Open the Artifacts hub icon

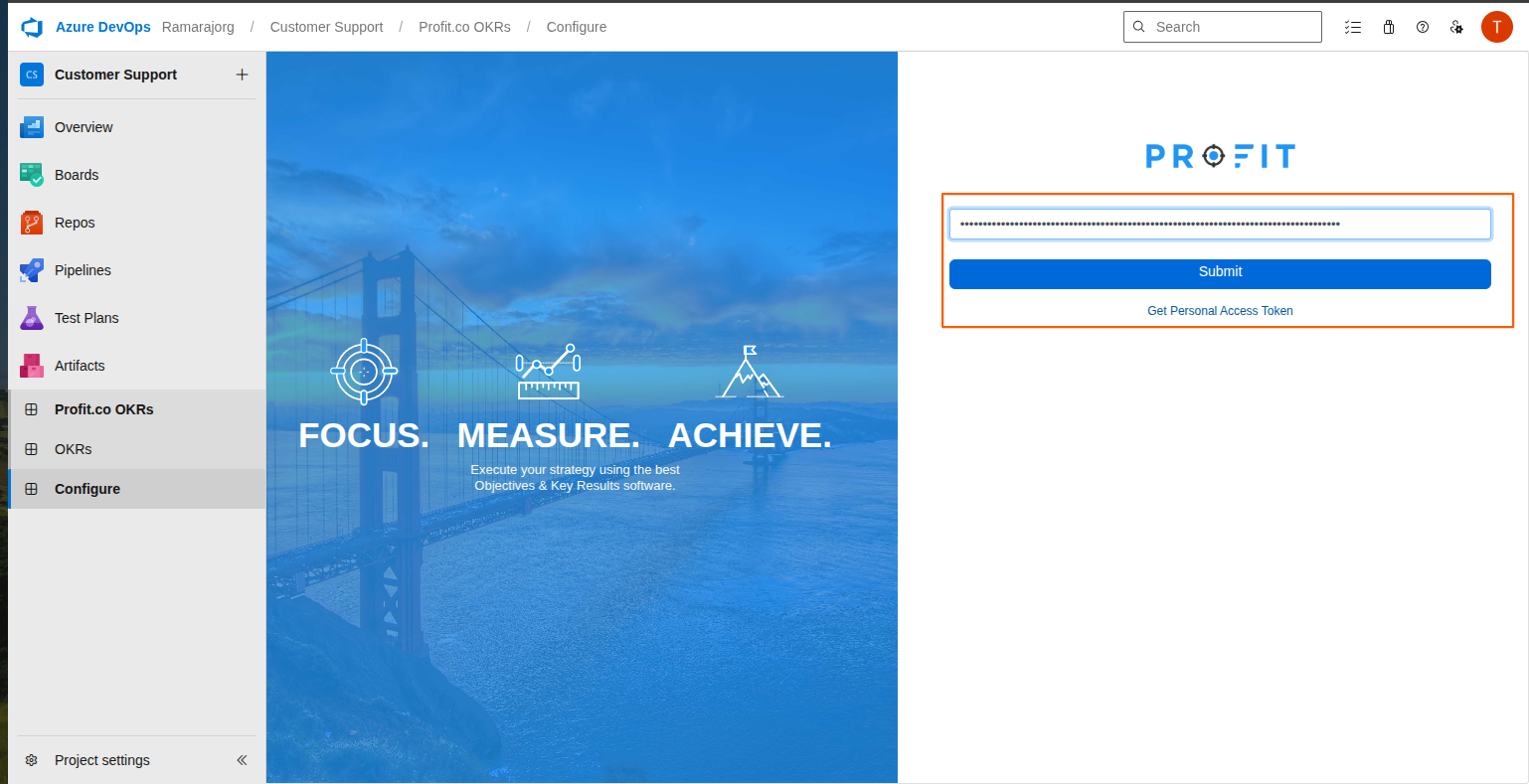32,366
